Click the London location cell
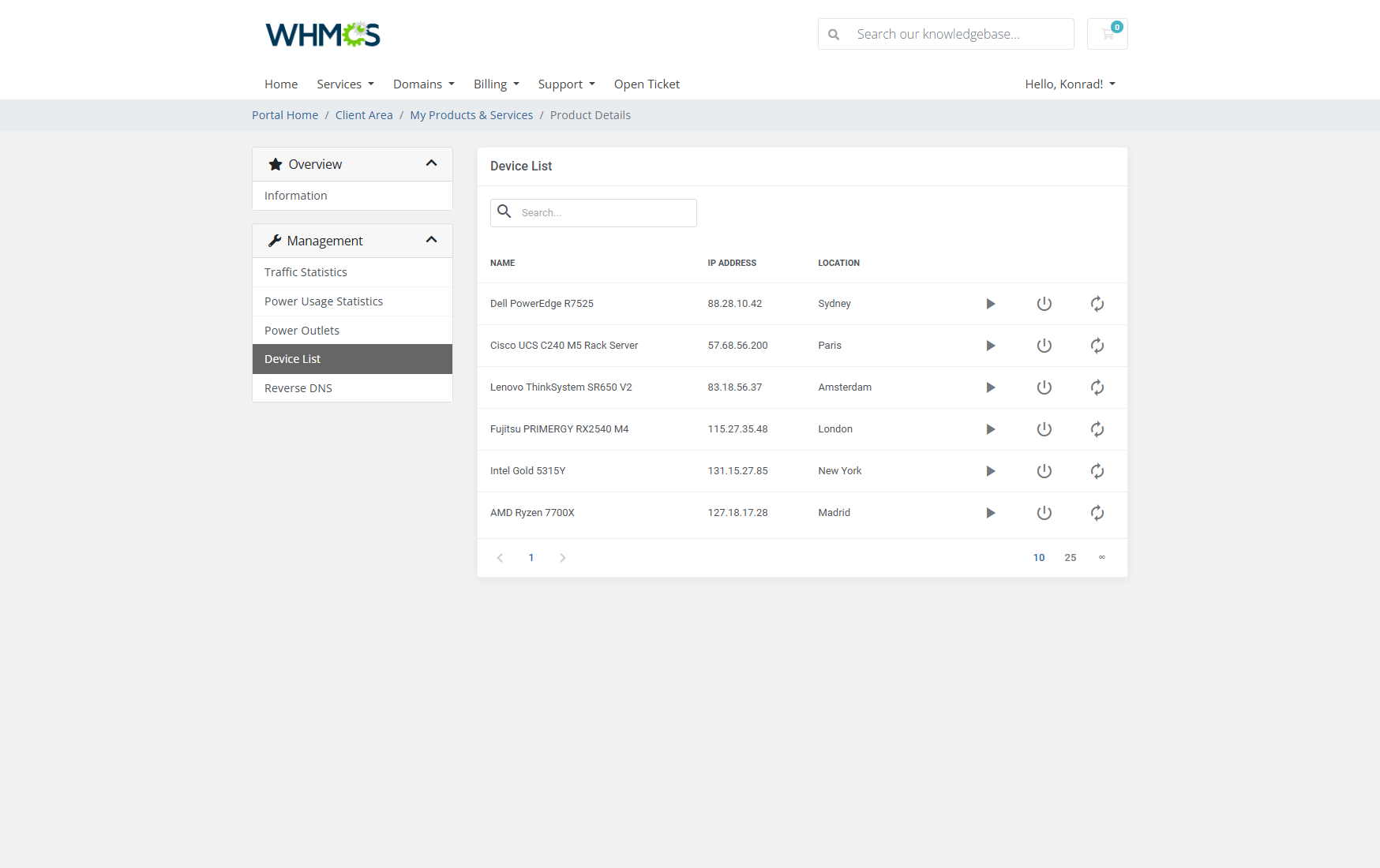The height and width of the screenshot is (868, 1380). 835,429
